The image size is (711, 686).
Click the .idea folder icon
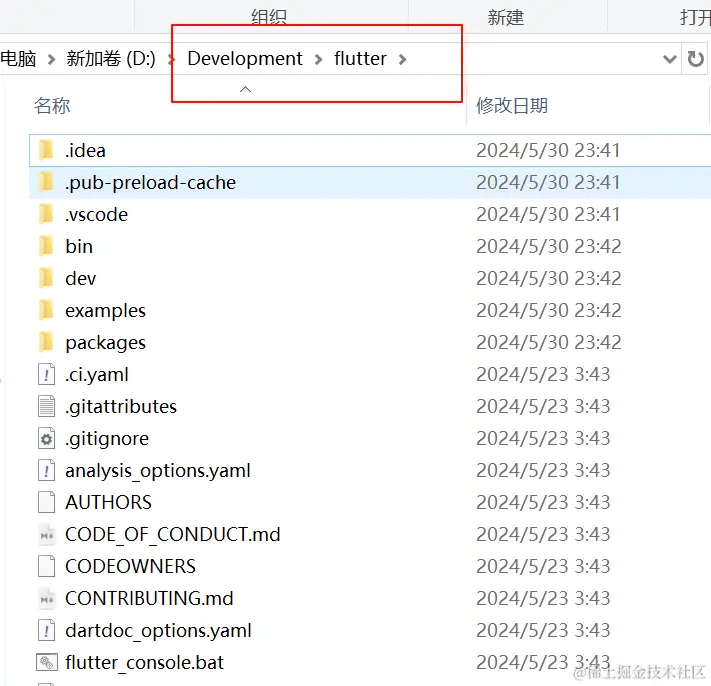pyautogui.click(x=46, y=150)
